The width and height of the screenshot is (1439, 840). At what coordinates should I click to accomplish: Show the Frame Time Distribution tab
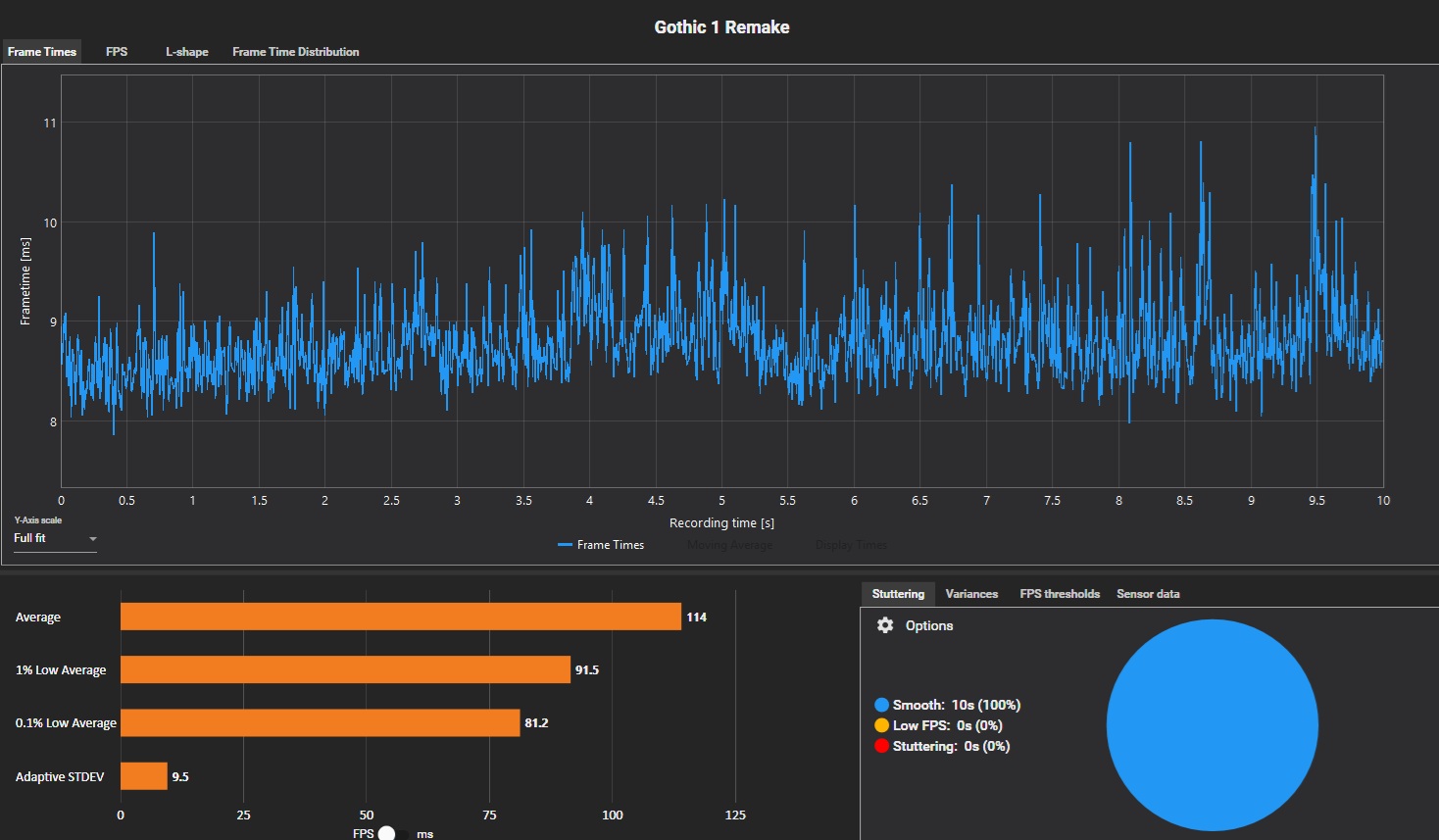296,52
